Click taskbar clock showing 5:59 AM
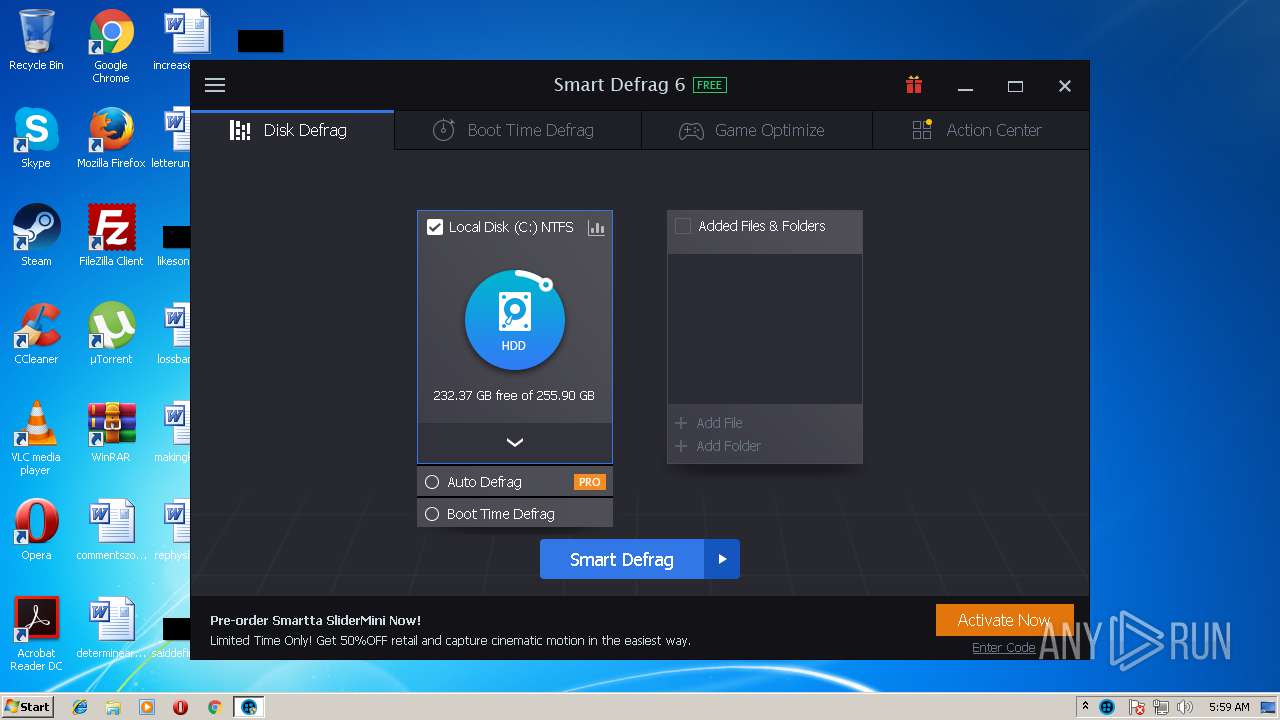Screen dimensions: 1280x720 [x=1229, y=707]
